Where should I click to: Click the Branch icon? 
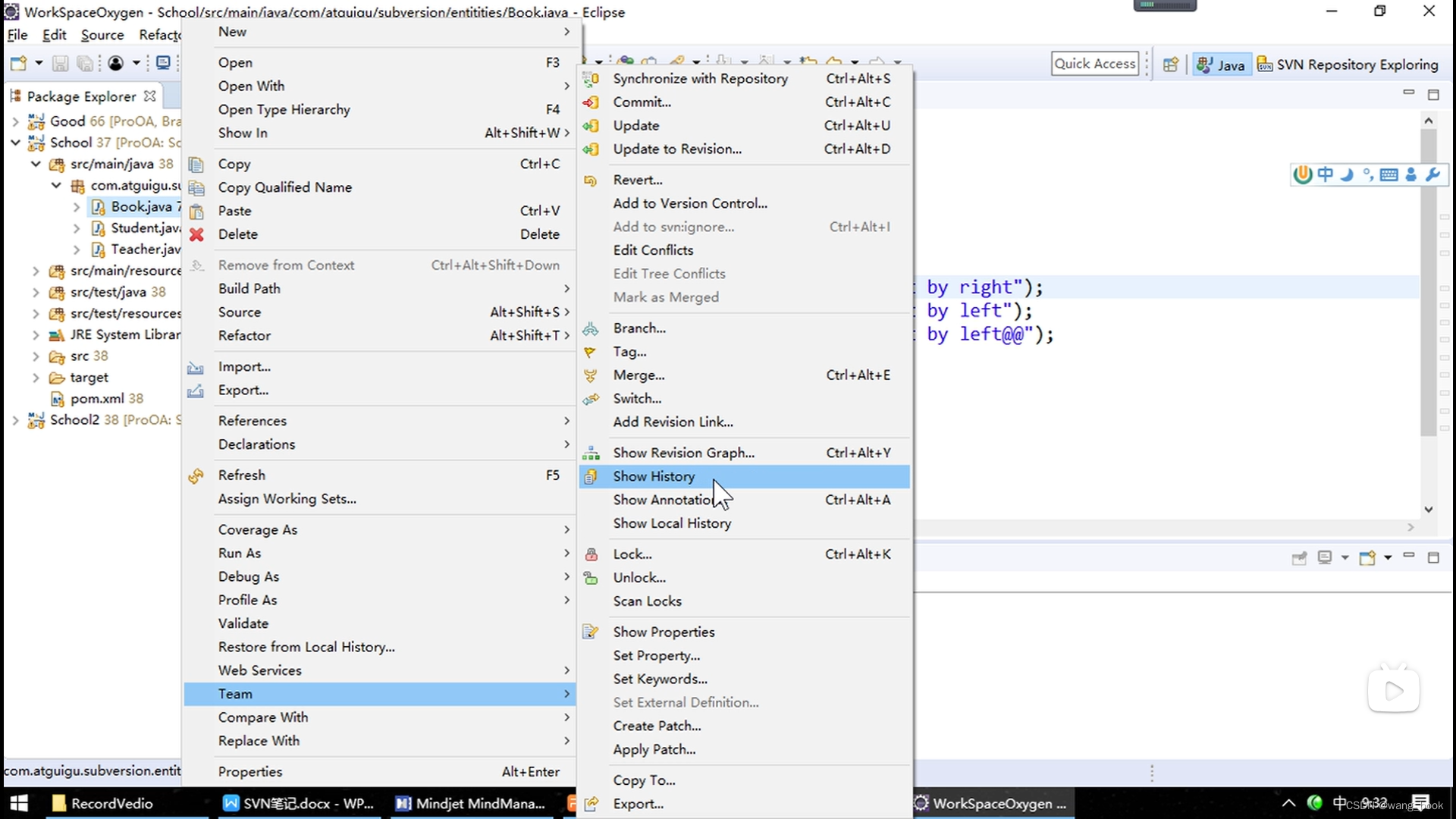tap(591, 328)
